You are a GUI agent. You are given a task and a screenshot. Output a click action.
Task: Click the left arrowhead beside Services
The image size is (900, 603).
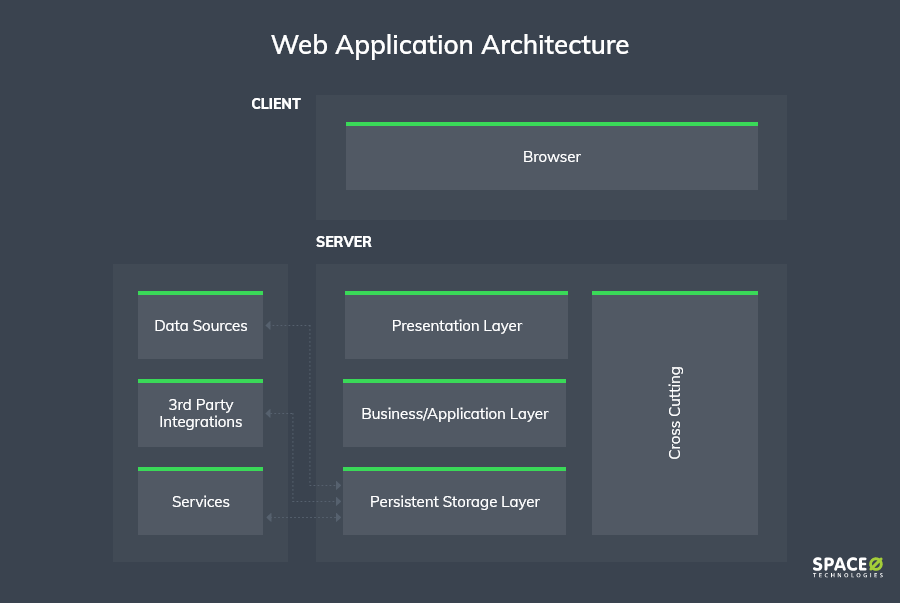pyautogui.click(x=269, y=518)
